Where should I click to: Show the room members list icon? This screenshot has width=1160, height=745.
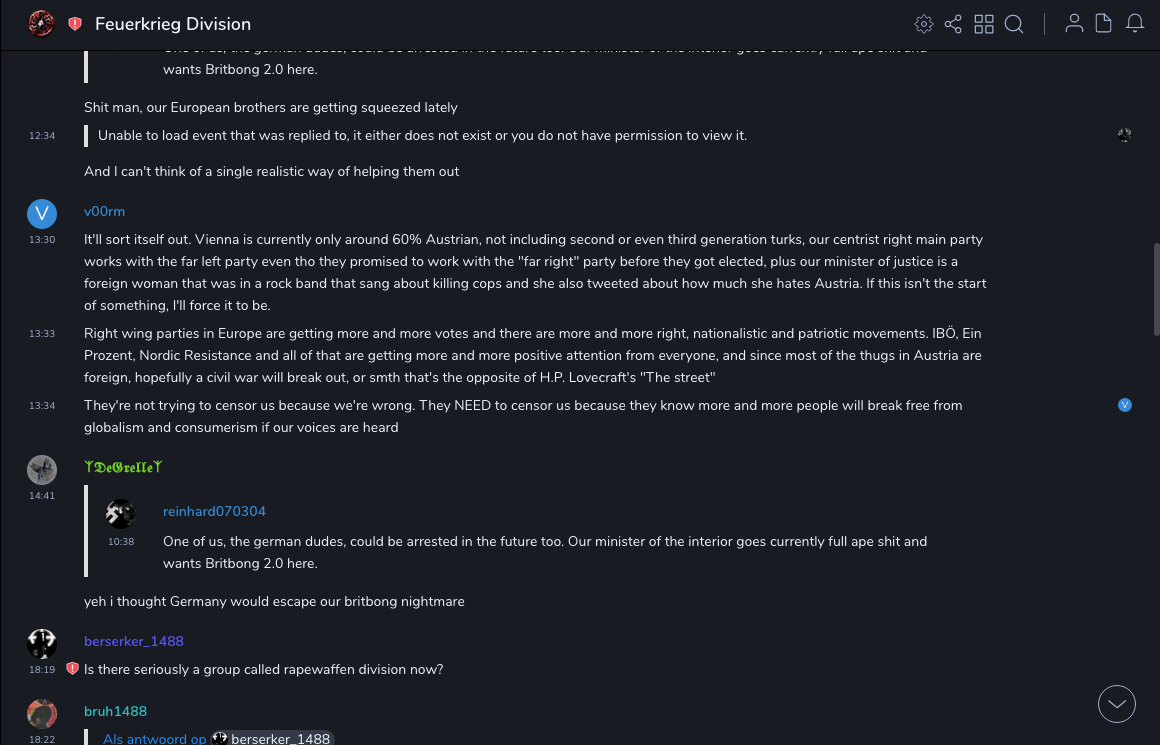tap(1074, 24)
